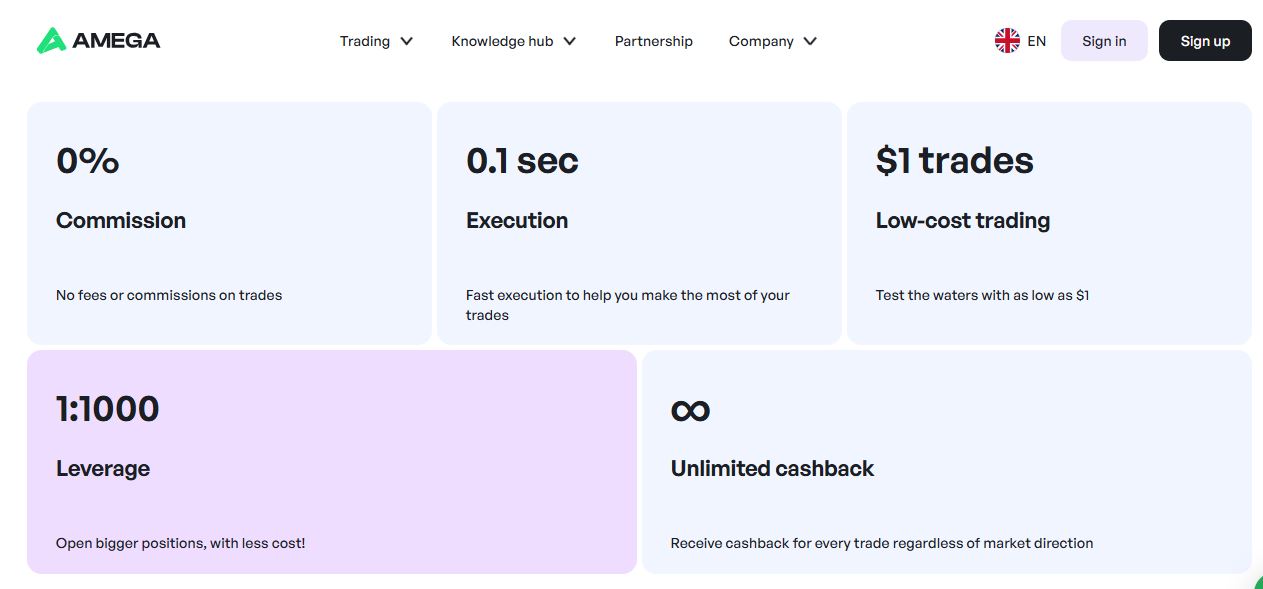The image size is (1263, 589).
Task: Open the Company menu
Action: coord(761,41)
